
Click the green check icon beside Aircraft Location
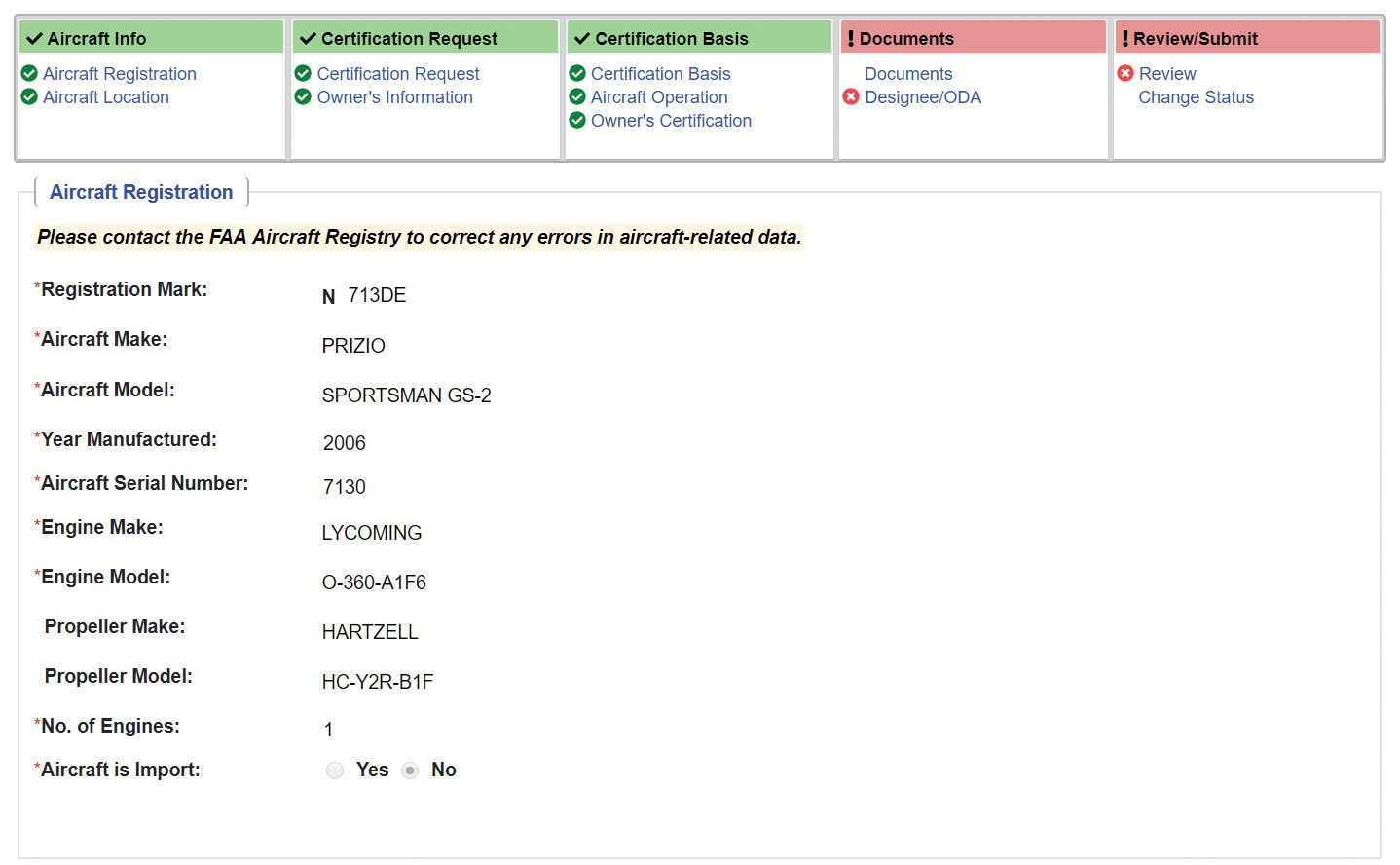point(29,96)
